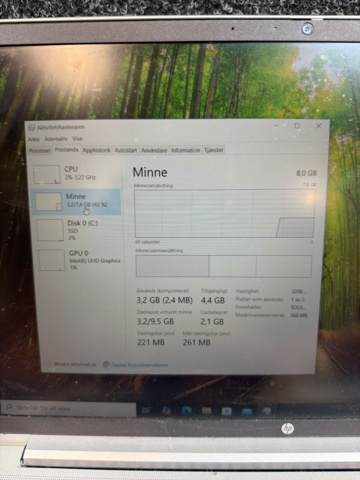This screenshot has width=360, height=480.
Task: Close the Aktivitetshanteraren window
Action: coord(318,126)
